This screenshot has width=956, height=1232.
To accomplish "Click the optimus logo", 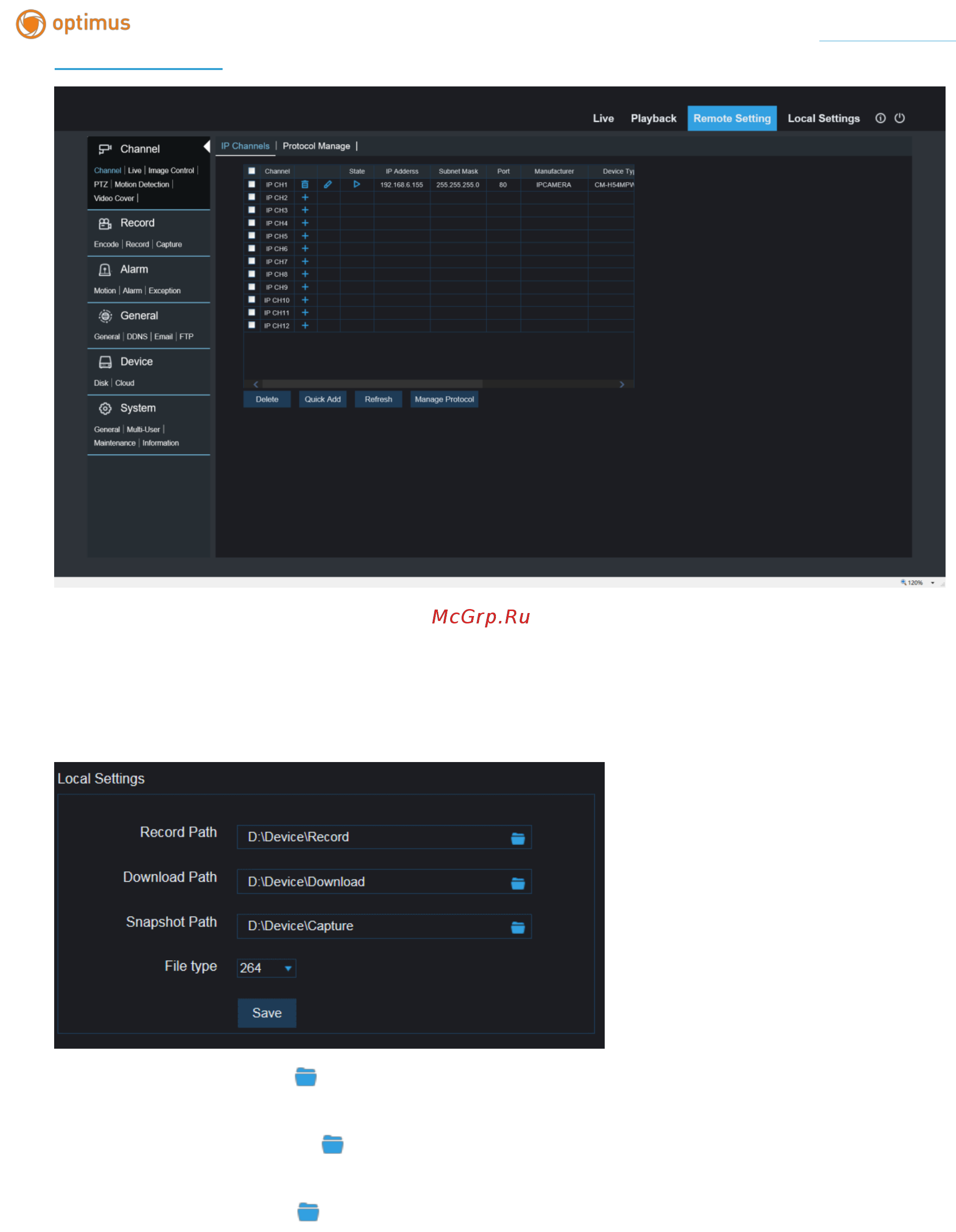I will pos(73,24).
